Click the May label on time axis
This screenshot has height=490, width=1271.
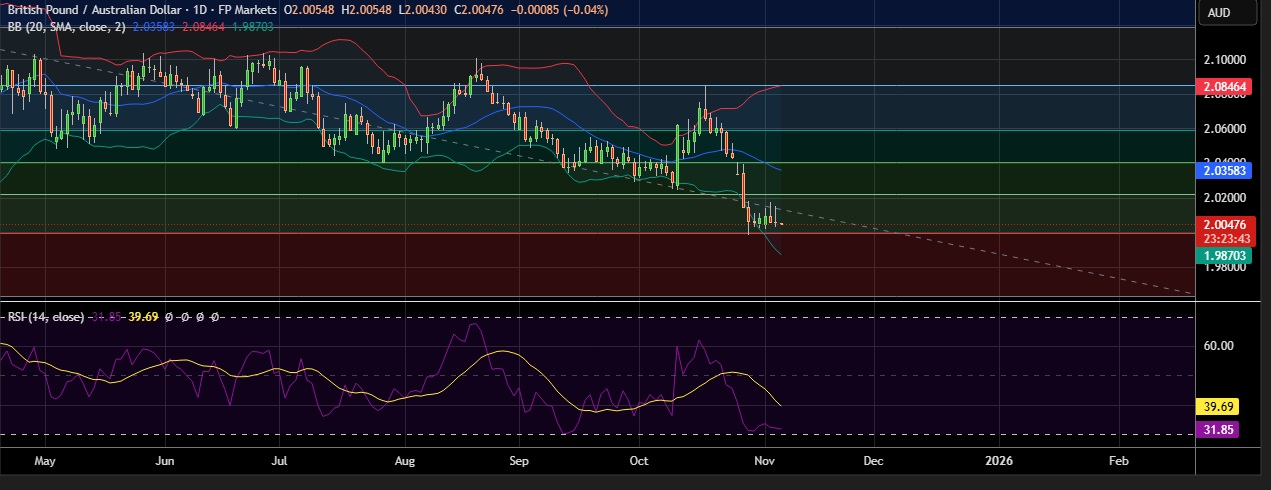point(45,462)
